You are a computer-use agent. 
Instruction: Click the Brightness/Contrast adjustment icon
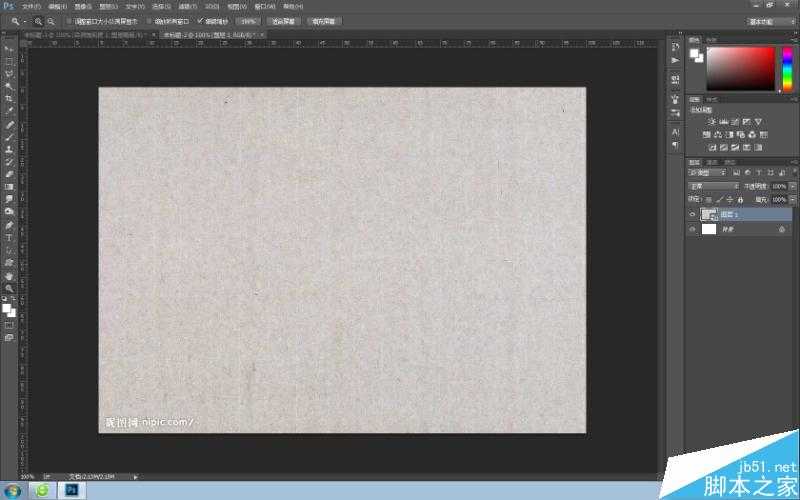point(711,121)
